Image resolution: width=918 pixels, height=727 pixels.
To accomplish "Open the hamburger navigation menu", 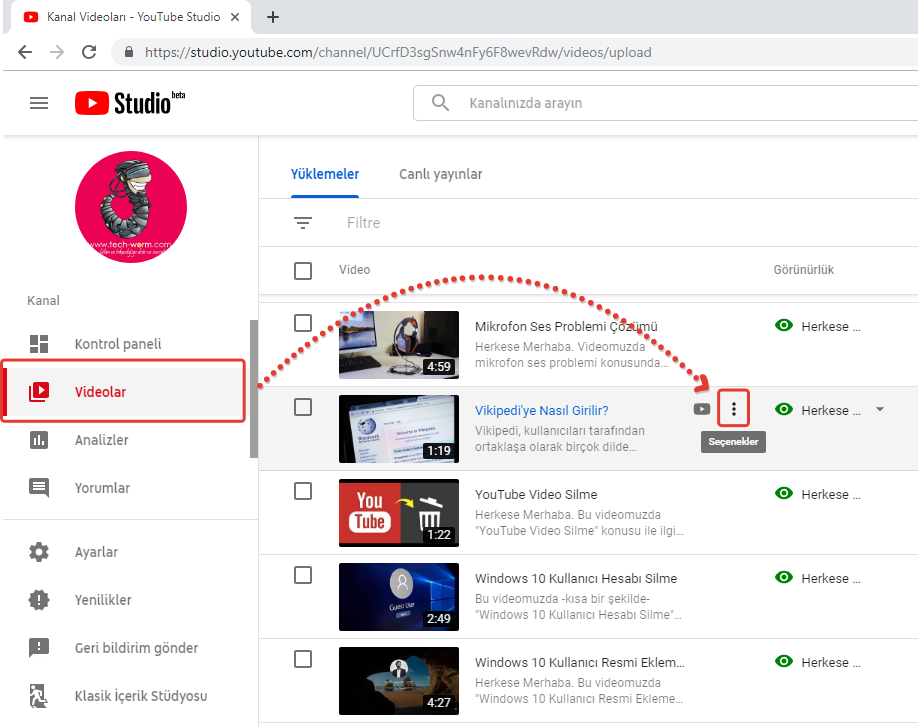I will (x=39, y=103).
